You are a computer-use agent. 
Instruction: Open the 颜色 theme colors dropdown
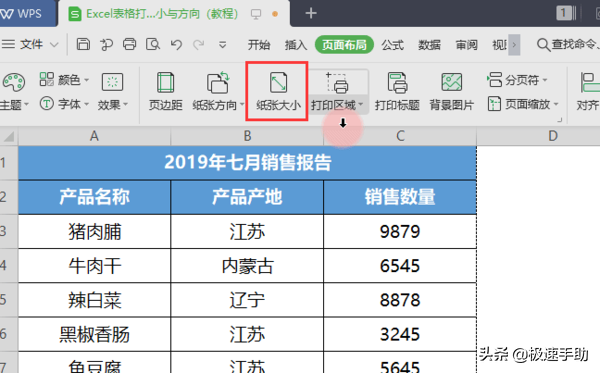[64, 80]
